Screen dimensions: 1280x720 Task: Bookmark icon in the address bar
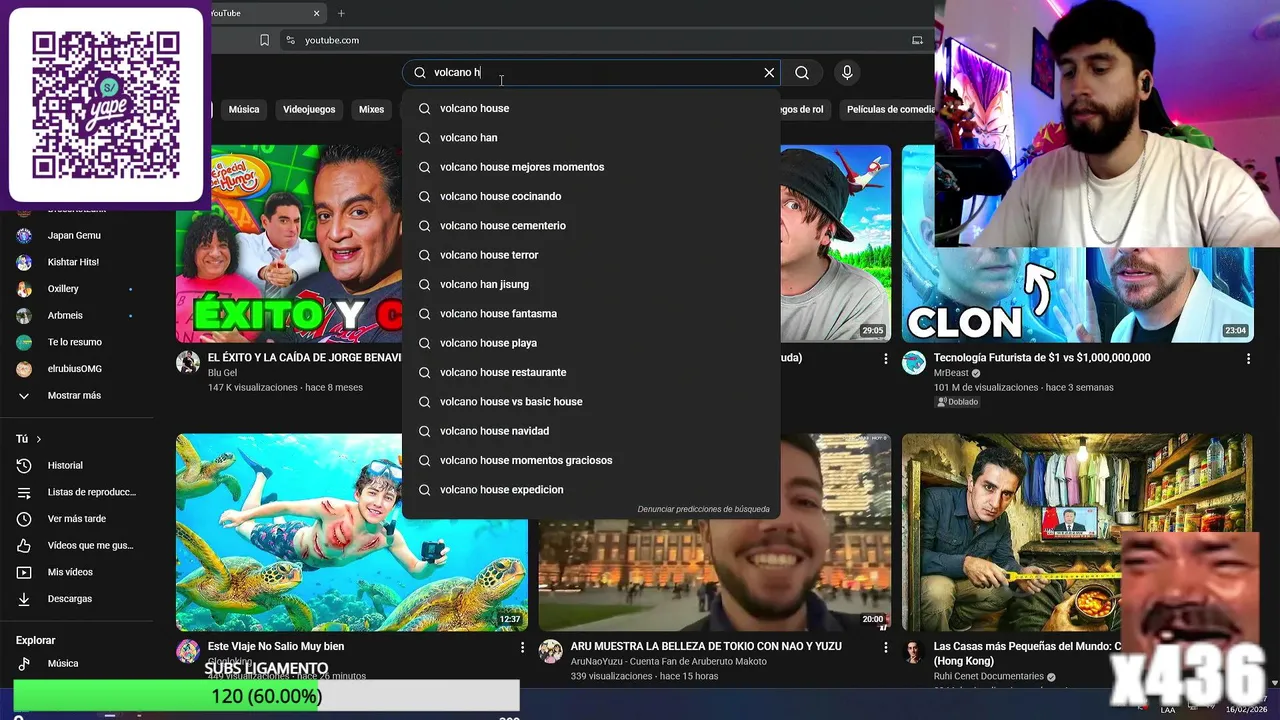click(264, 40)
